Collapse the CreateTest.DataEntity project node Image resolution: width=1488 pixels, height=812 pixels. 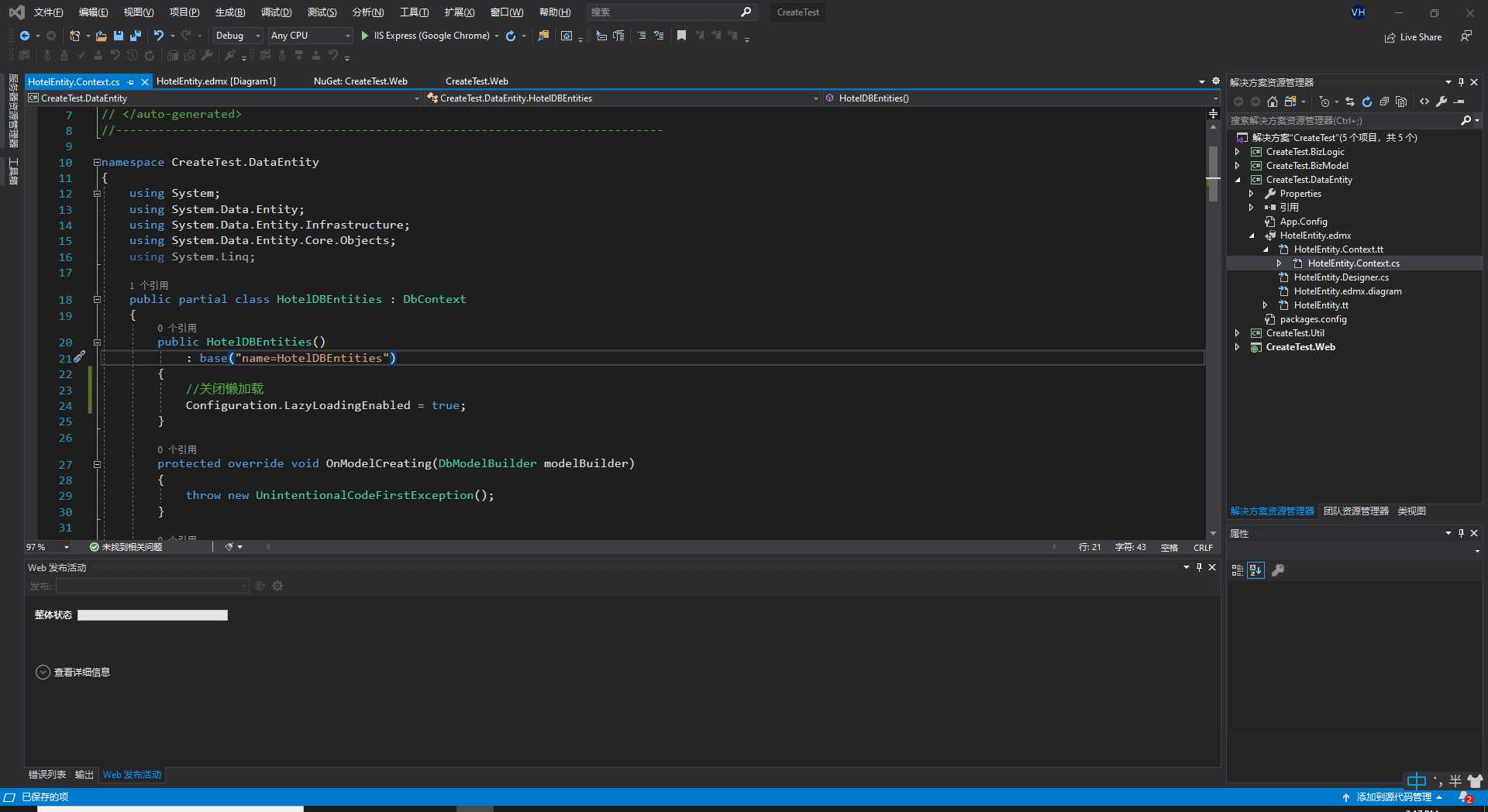tap(1238, 180)
